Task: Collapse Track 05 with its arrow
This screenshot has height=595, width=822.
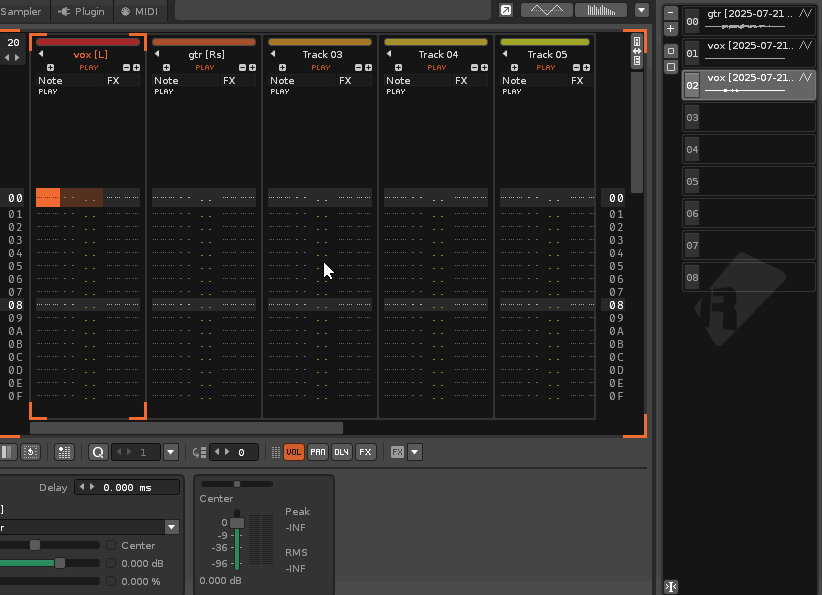Action: click(504, 54)
